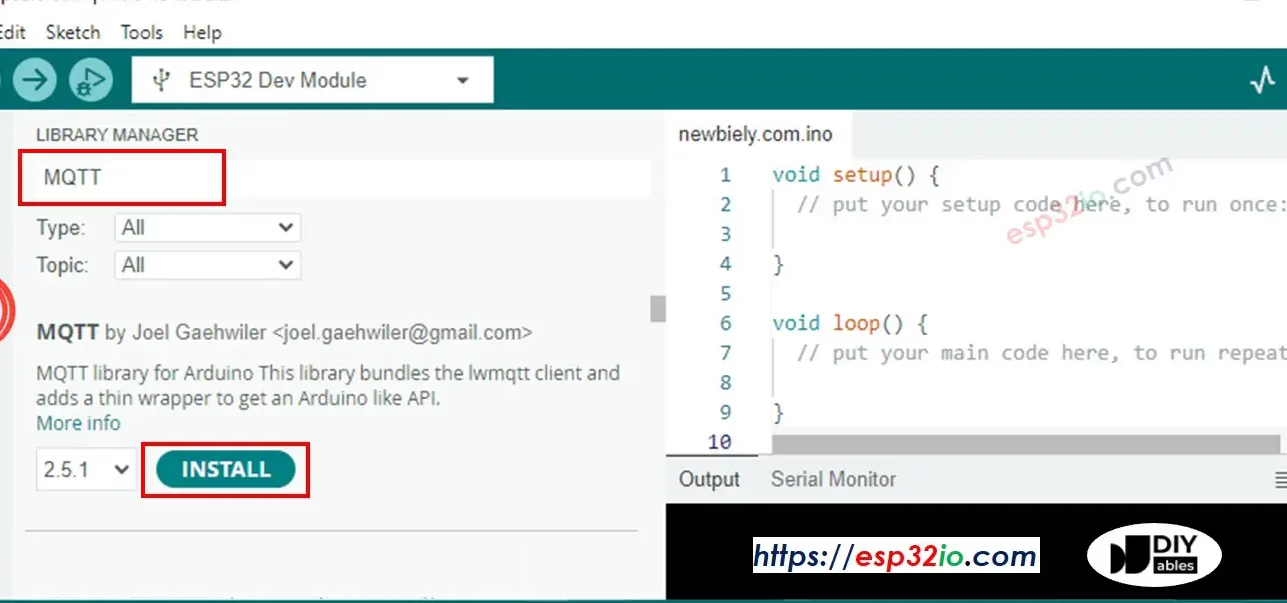This screenshot has width=1287, height=603.
Task: Click the MQTT by Joel Gaehwiler title
Action: [x=284, y=332]
